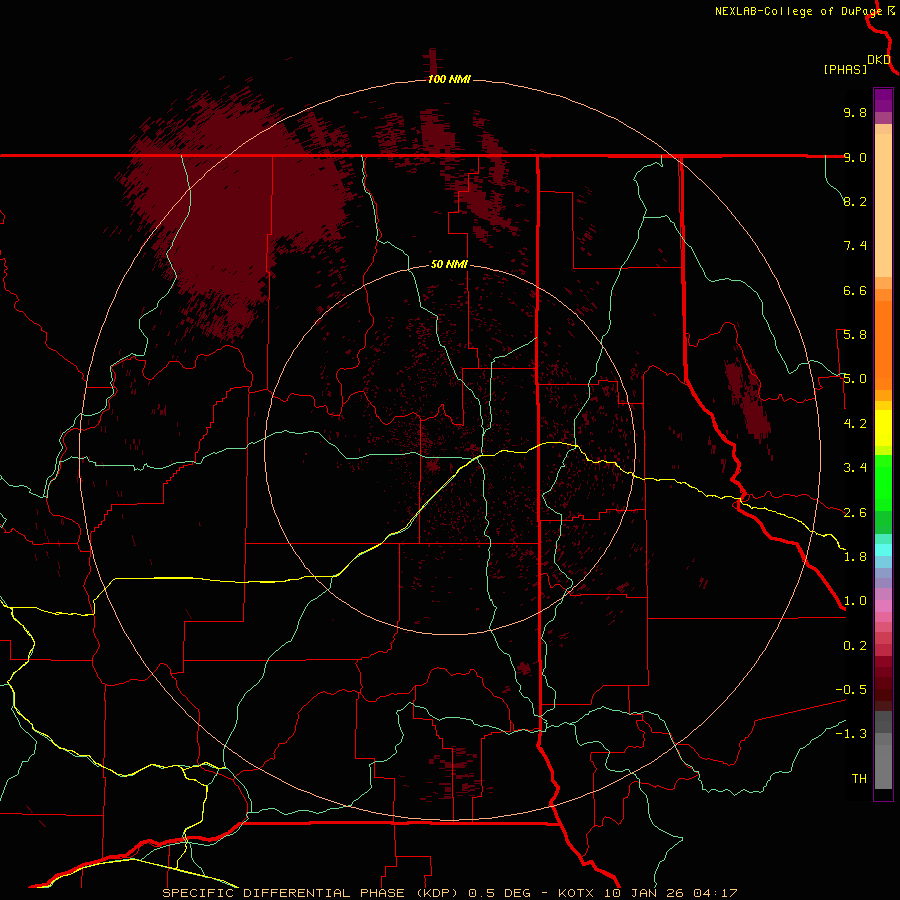The height and width of the screenshot is (900, 900).
Task: Click the 2.6 legend value
Action: [855, 513]
